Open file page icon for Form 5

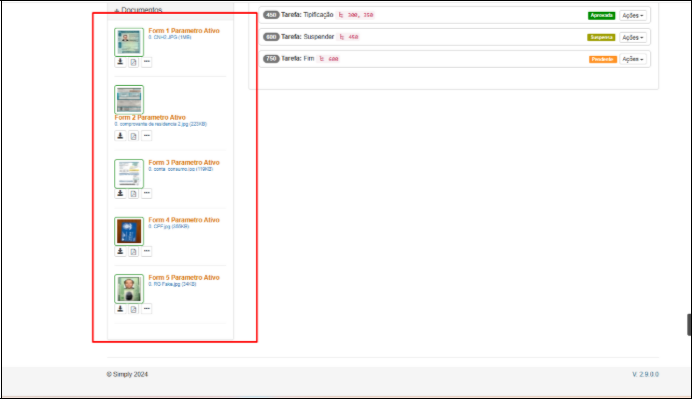pyautogui.click(x=133, y=309)
